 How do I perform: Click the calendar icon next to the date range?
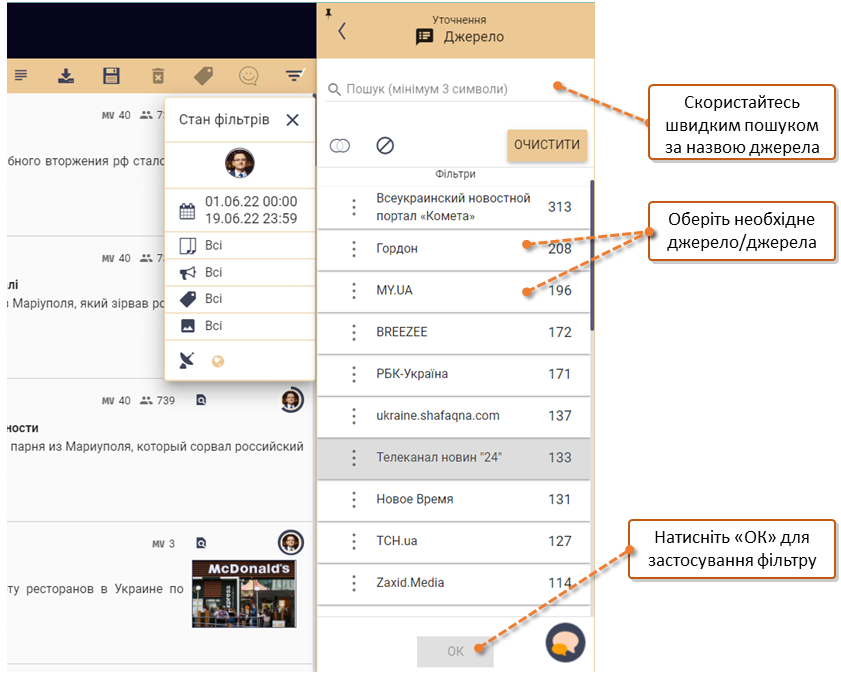[187, 211]
